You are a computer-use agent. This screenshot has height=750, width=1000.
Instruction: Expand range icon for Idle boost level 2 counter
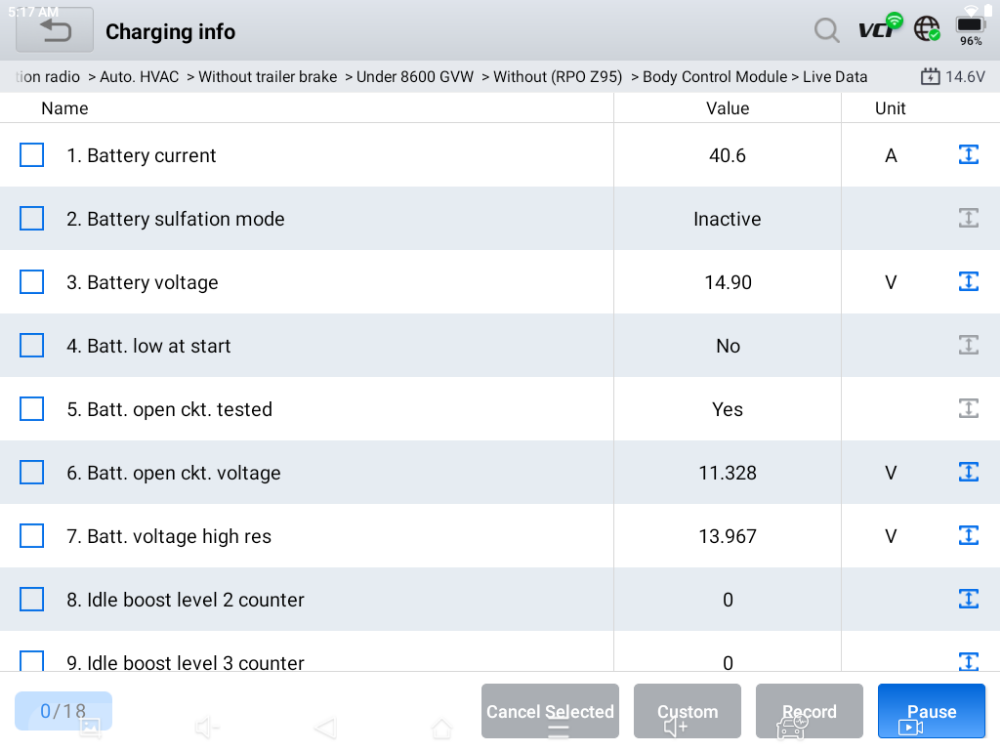click(968, 599)
